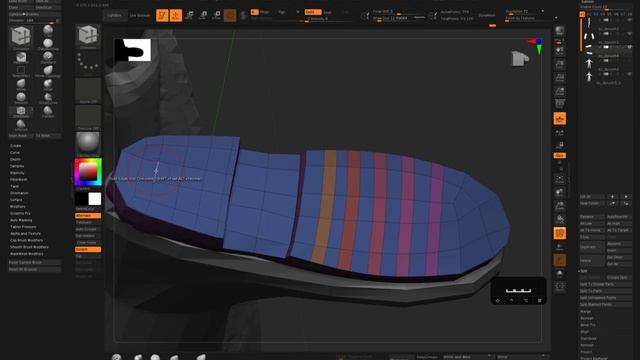Activate Edit mode button in top shelf
Image resolution: width=640 pixels, height=360 pixels.
coord(162,16)
